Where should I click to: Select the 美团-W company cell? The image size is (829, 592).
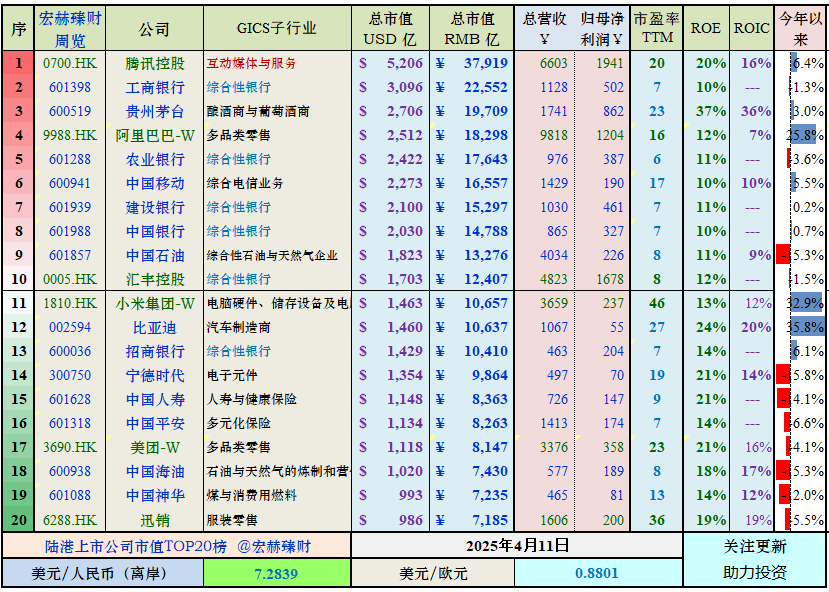[154, 447]
